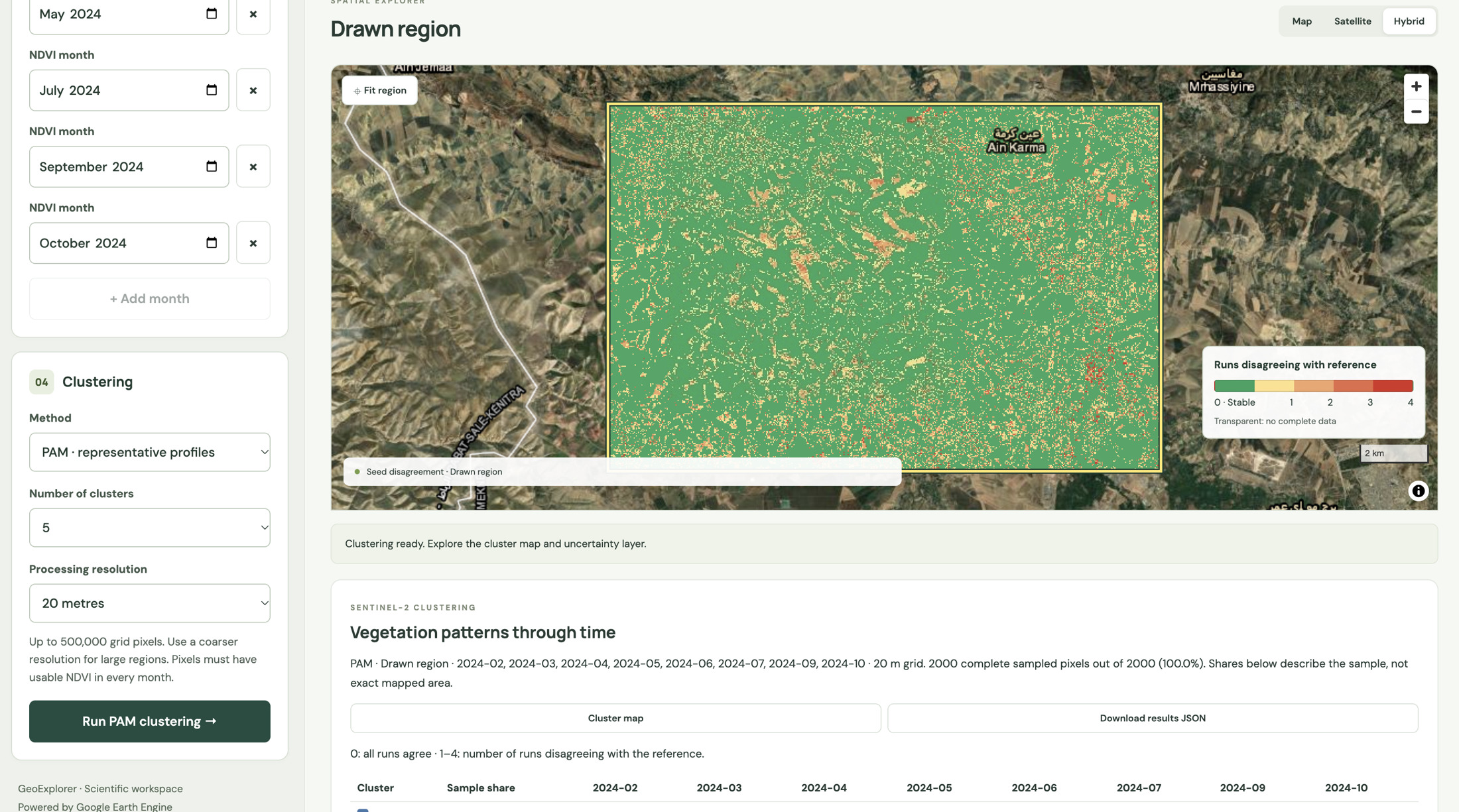Run PAM clustering
The width and height of the screenshot is (1459, 812).
(150, 721)
